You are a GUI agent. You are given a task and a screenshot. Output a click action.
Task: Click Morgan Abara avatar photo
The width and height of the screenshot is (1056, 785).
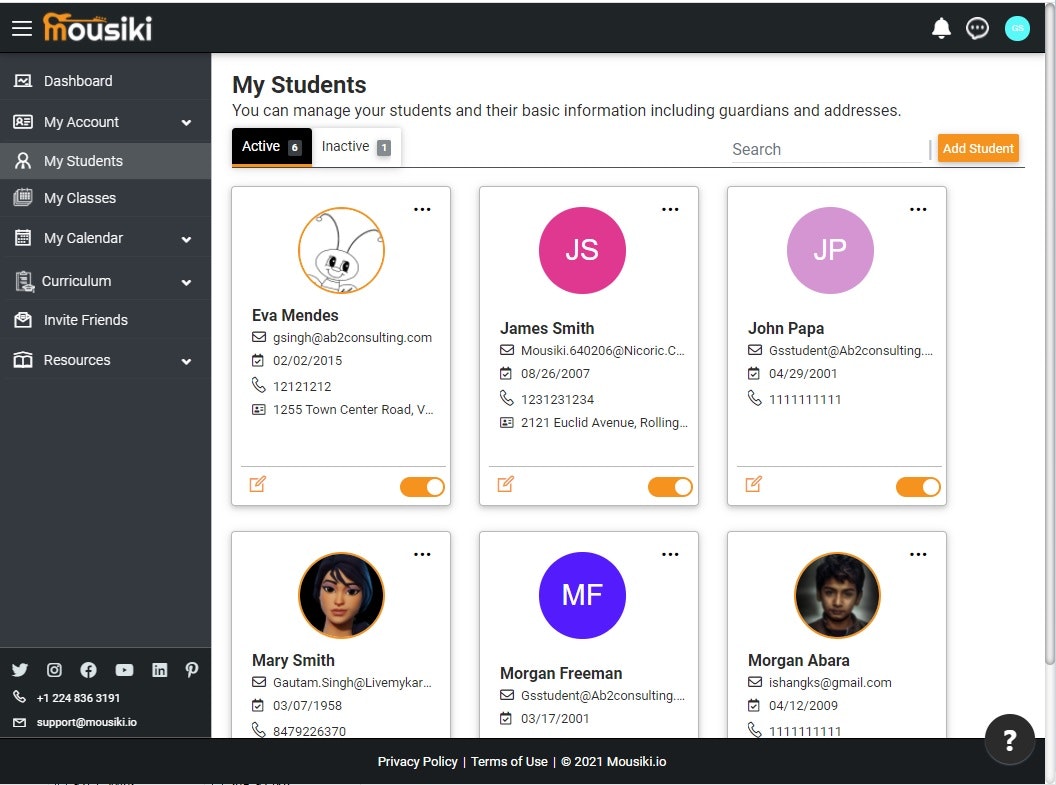837,595
